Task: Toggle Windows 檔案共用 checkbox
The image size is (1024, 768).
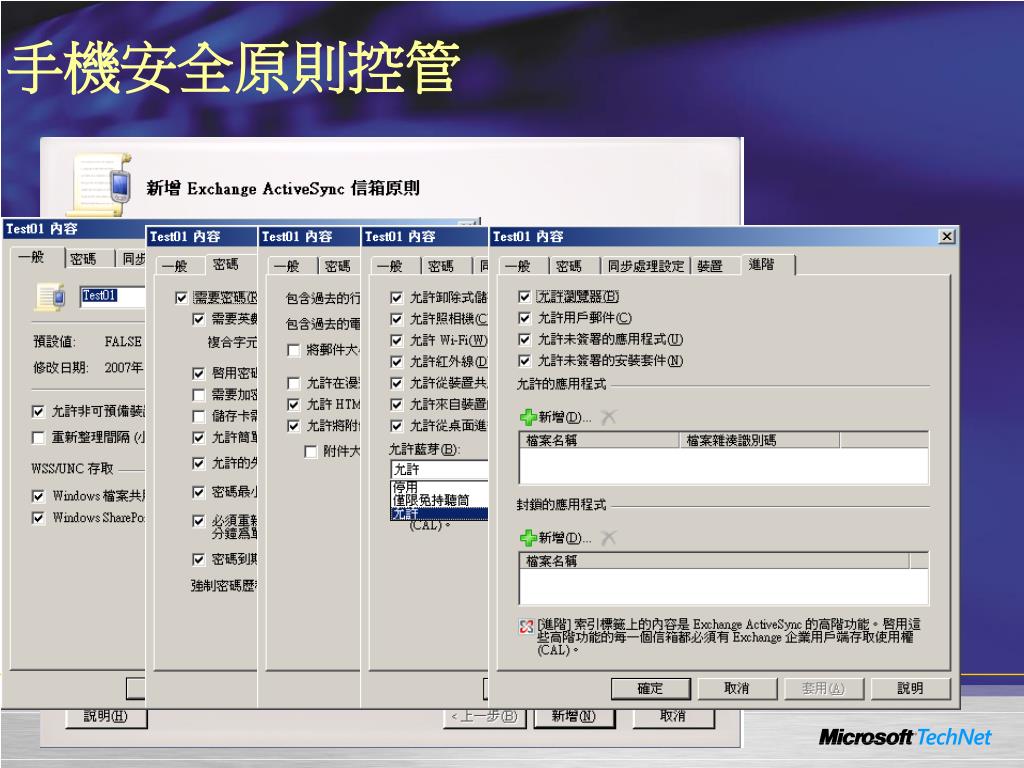Action: (38, 496)
